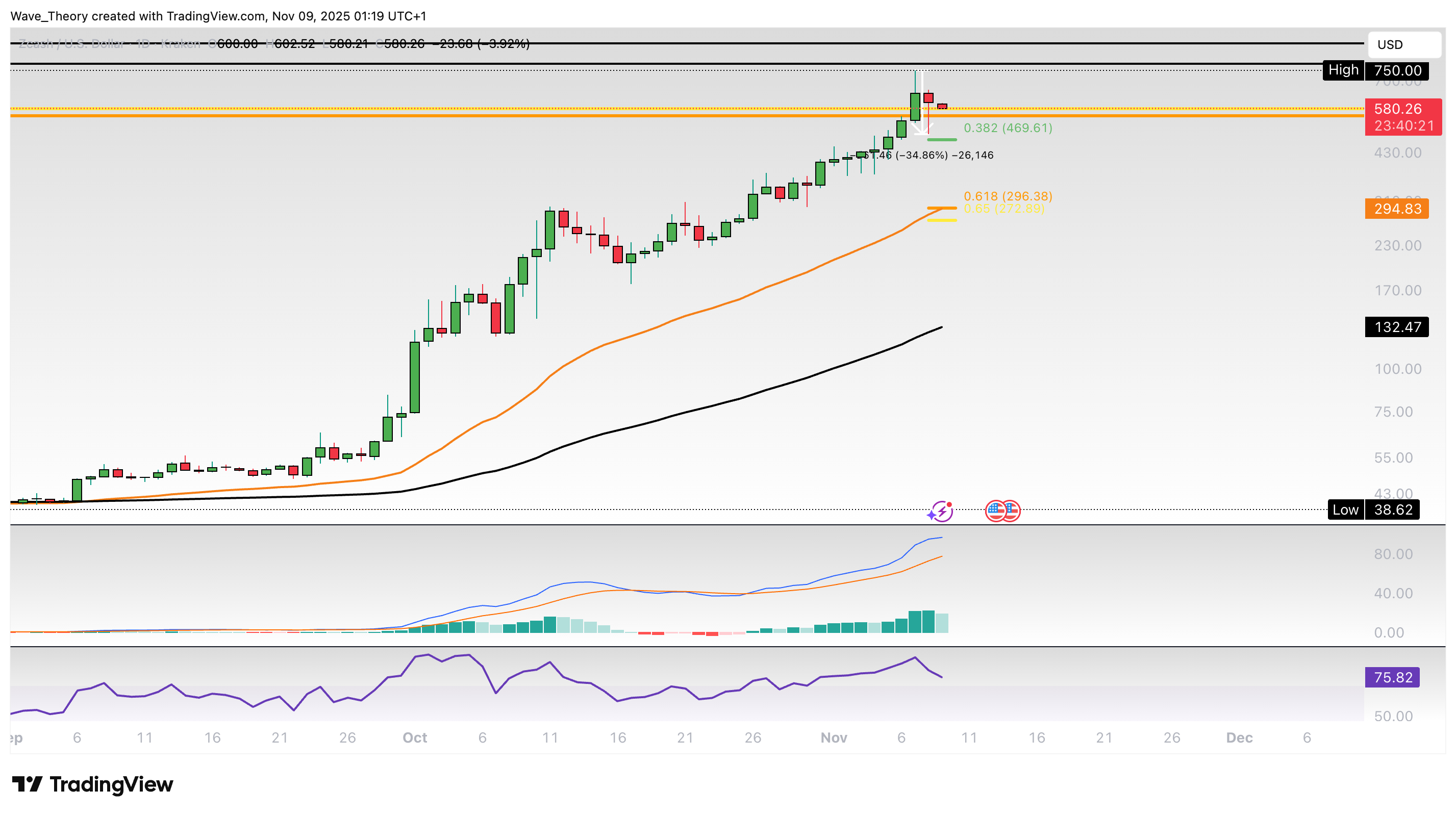Click the purple 75.82 RSI value label
1456x815 pixels.
(x=1392, y=677)
